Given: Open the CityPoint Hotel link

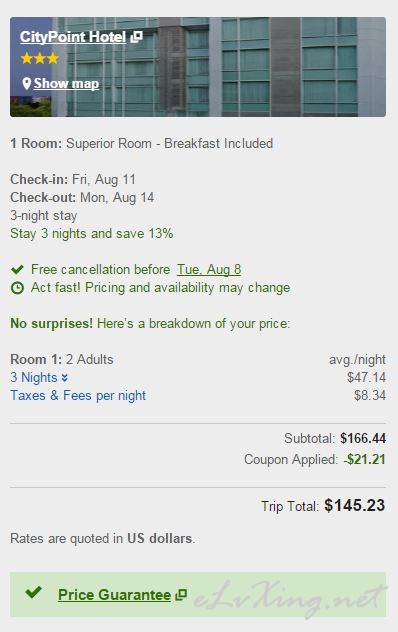Looking at the screenshot, I should [73, 37].
